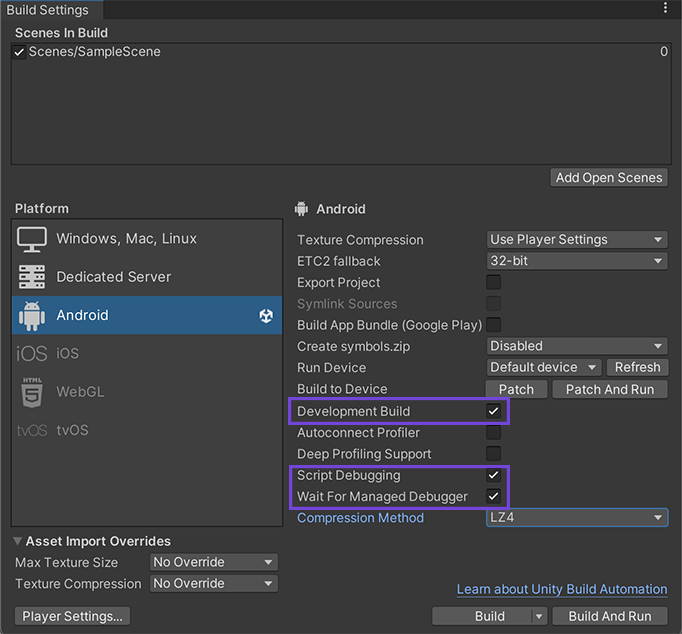Image resolution: width=682 pixels, height=634 pixels.
Task: Open the Build Settings kebab menu
Action: pos(667,9)
